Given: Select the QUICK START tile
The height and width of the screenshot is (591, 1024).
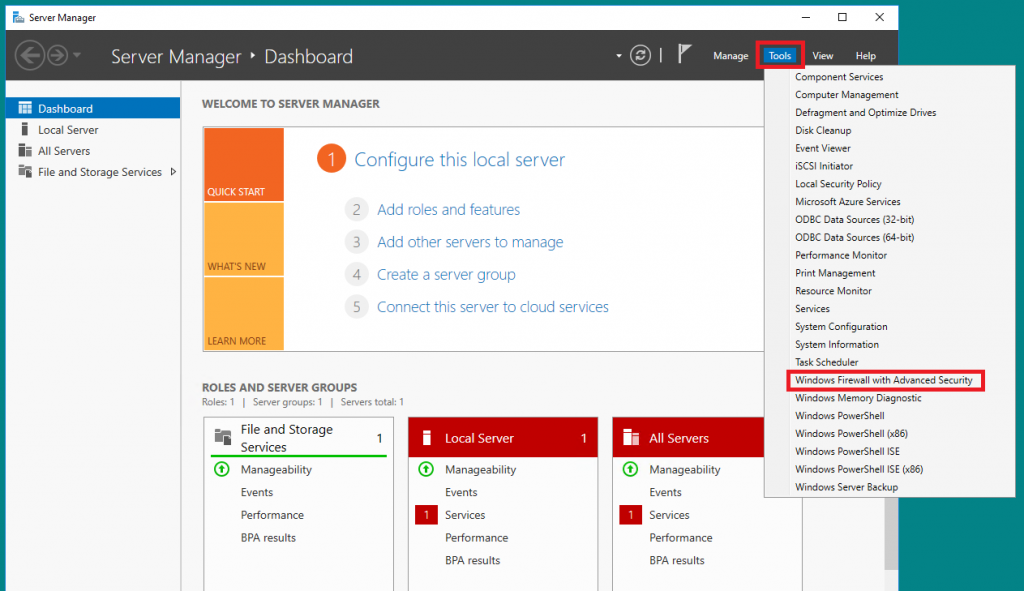Looking at the screenshot, I should click(x=244, y=164).
